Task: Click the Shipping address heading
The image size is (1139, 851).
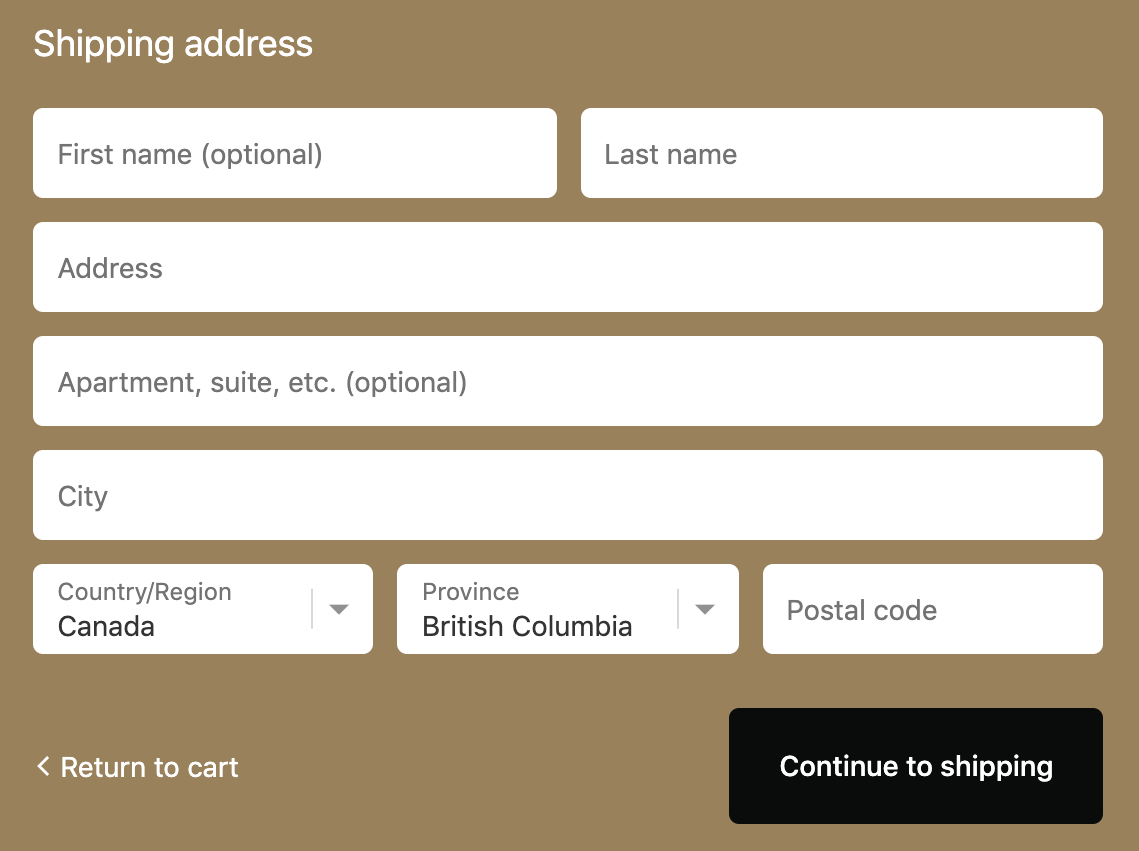Action: click(x=173, y=44)
